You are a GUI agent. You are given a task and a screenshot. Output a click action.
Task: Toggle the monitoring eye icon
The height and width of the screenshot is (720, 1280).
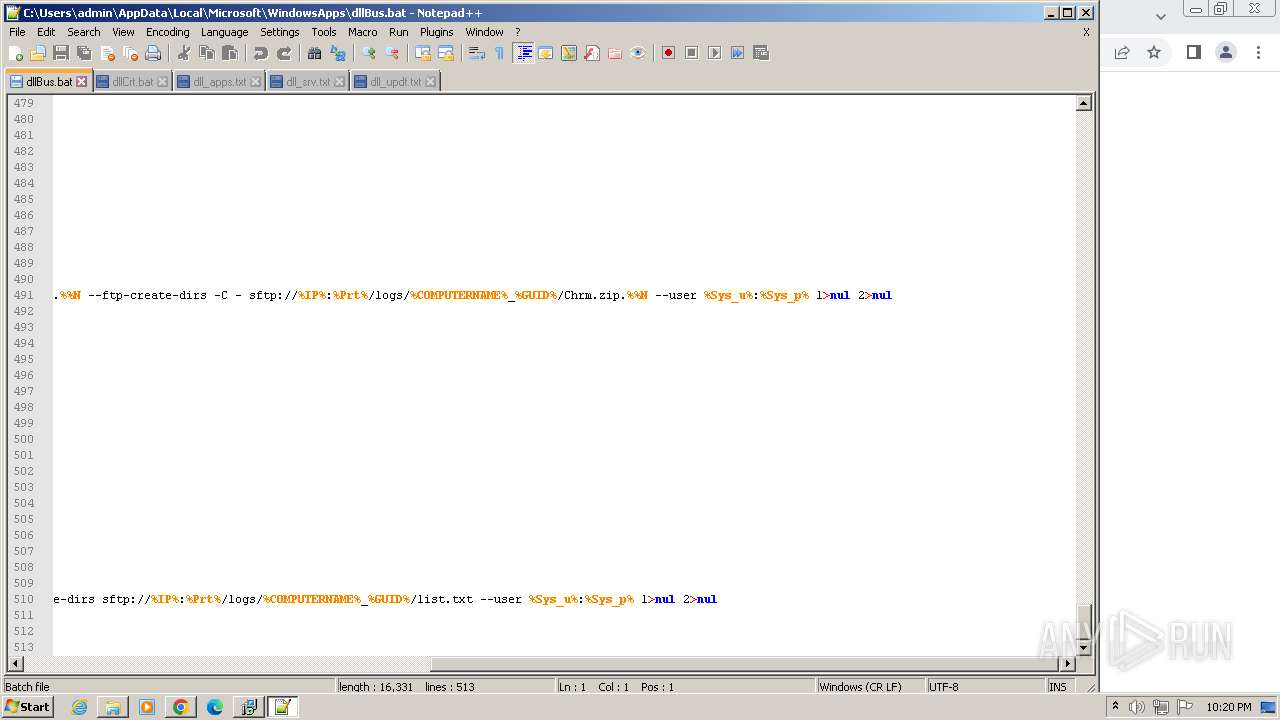638,53
